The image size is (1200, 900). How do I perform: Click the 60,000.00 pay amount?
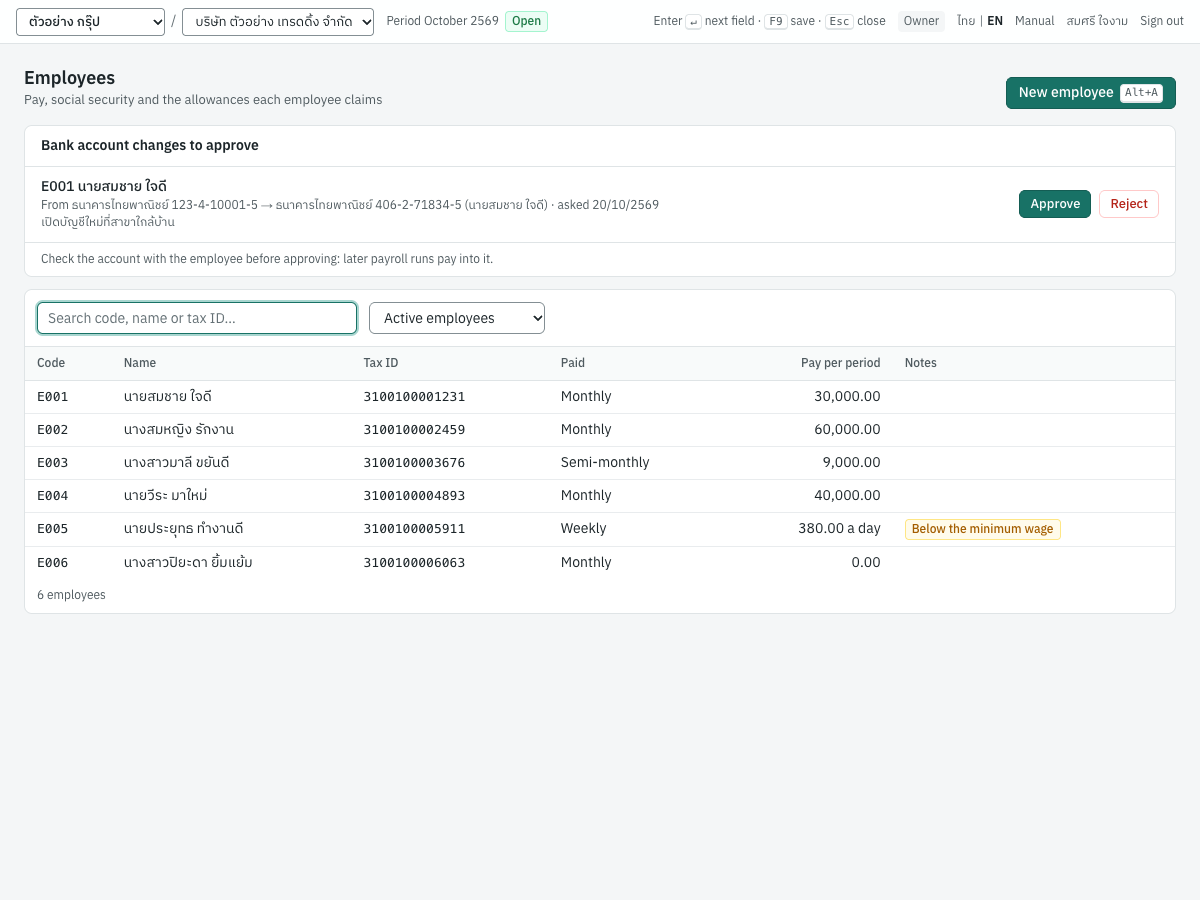point(847,430)
